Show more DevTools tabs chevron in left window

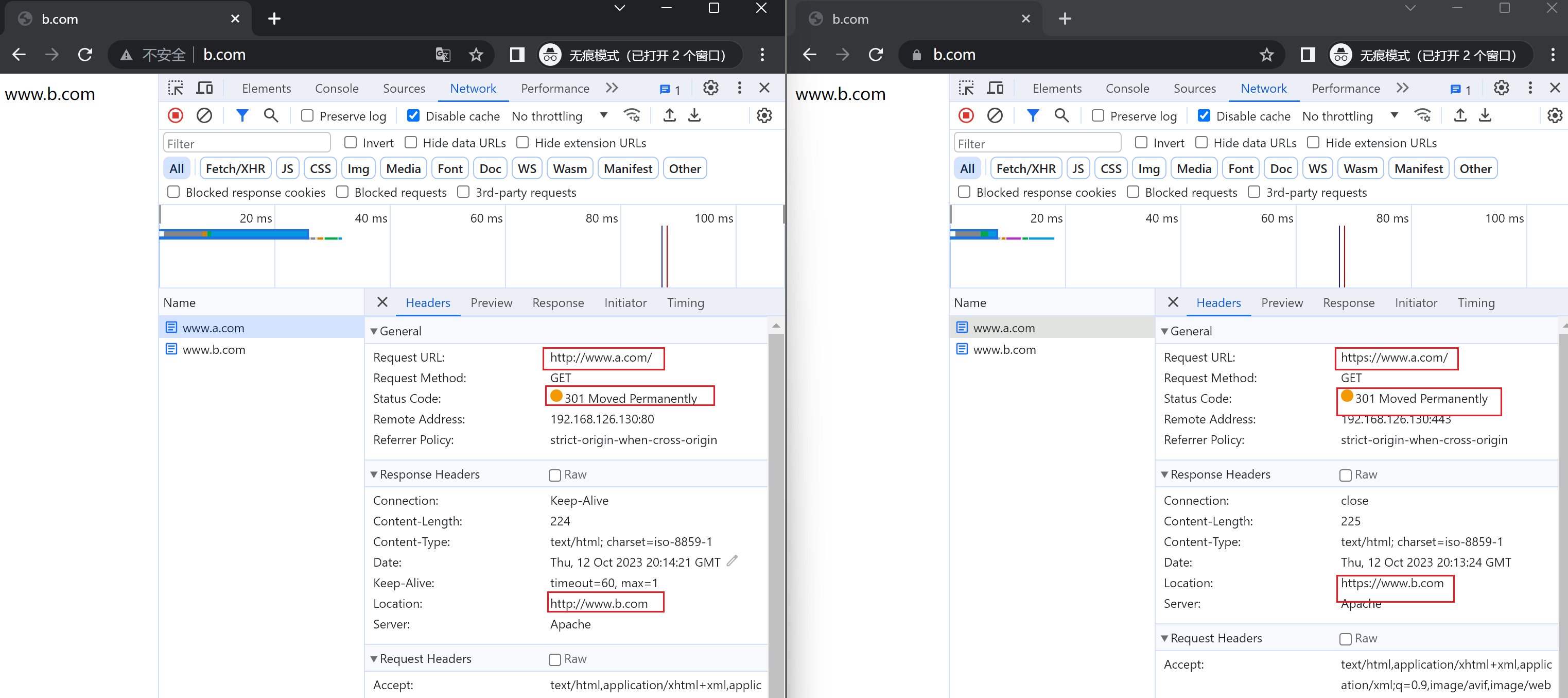pyautogui.click(x=612, y=88)
